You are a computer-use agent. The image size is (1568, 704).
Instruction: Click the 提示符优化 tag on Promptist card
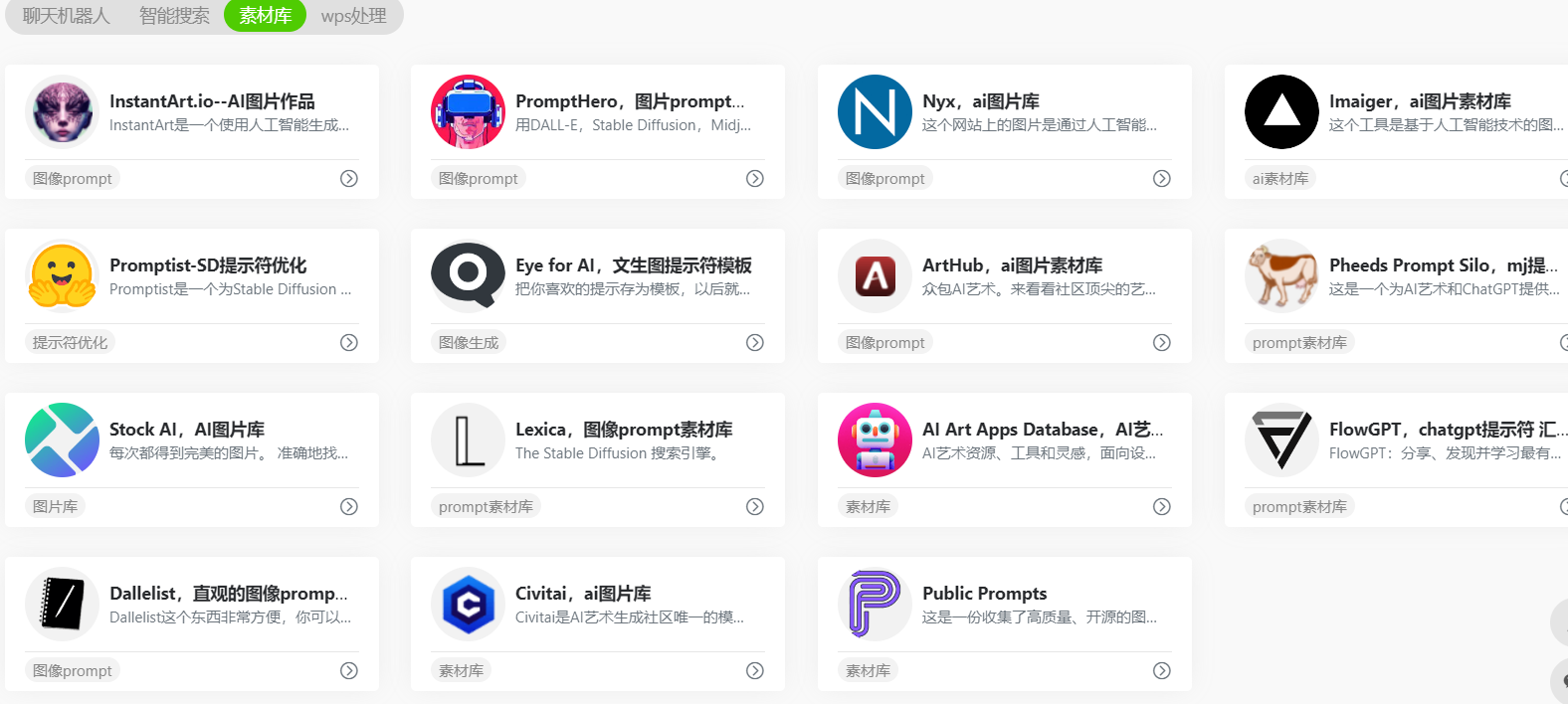click(x=71, y=342)
